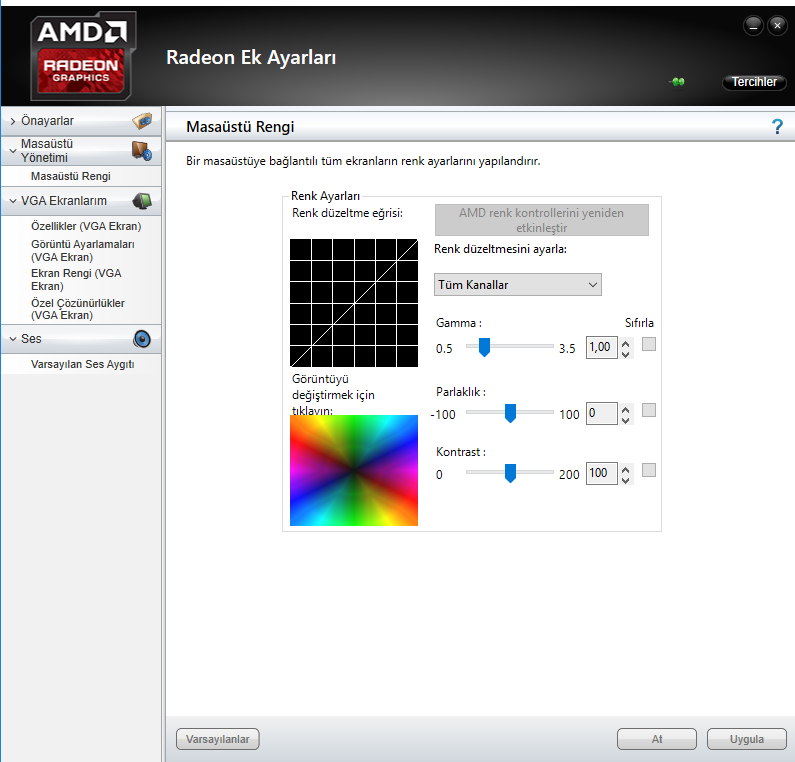Increase Parlaklık value with up arrow

tap(626, 409)
